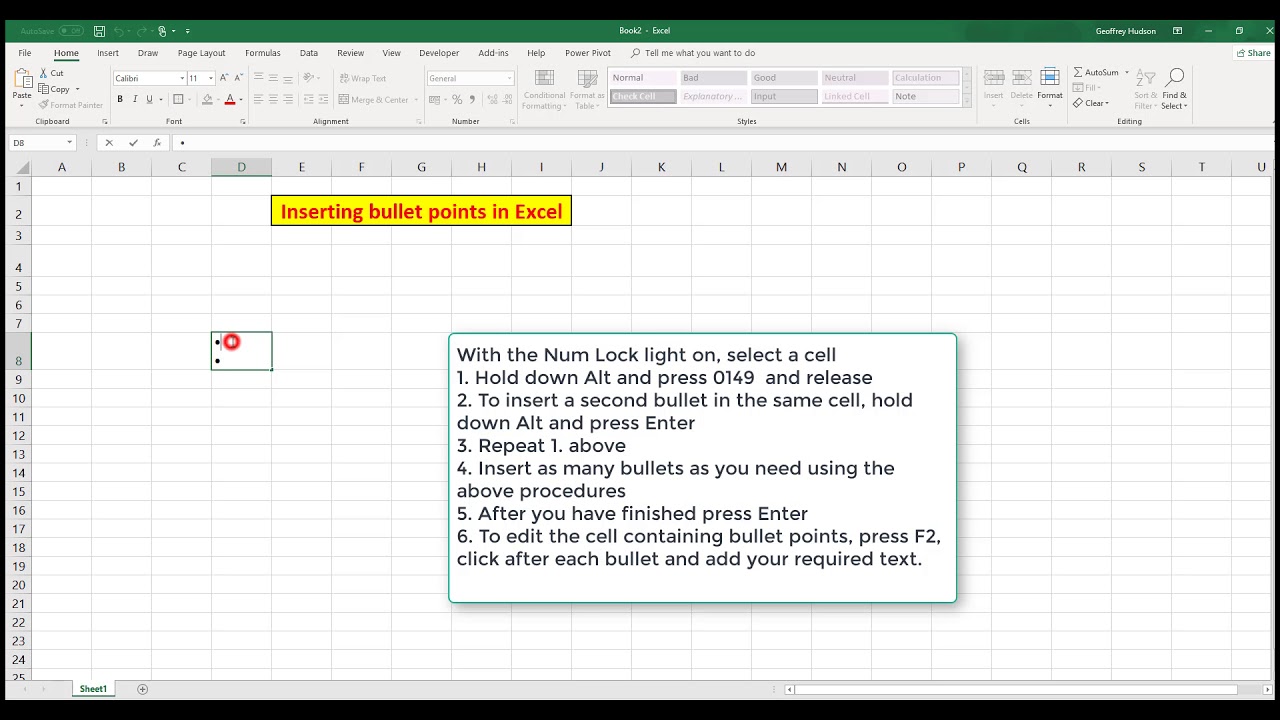This screenshot has width=1280, height=720.
Task: Toggle Wrap Text
Action: click(x=362, y=78)
